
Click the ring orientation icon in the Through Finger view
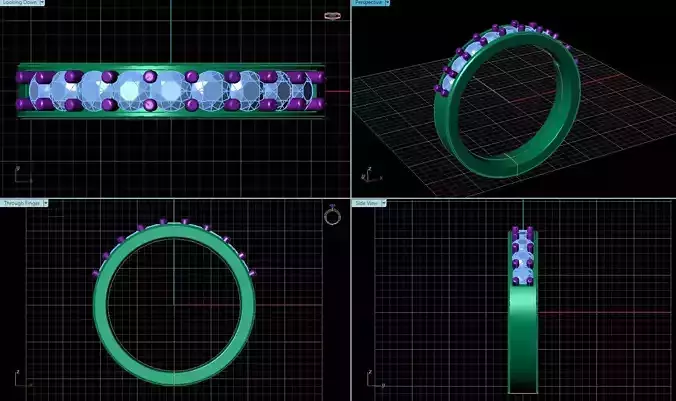(332, 215)
